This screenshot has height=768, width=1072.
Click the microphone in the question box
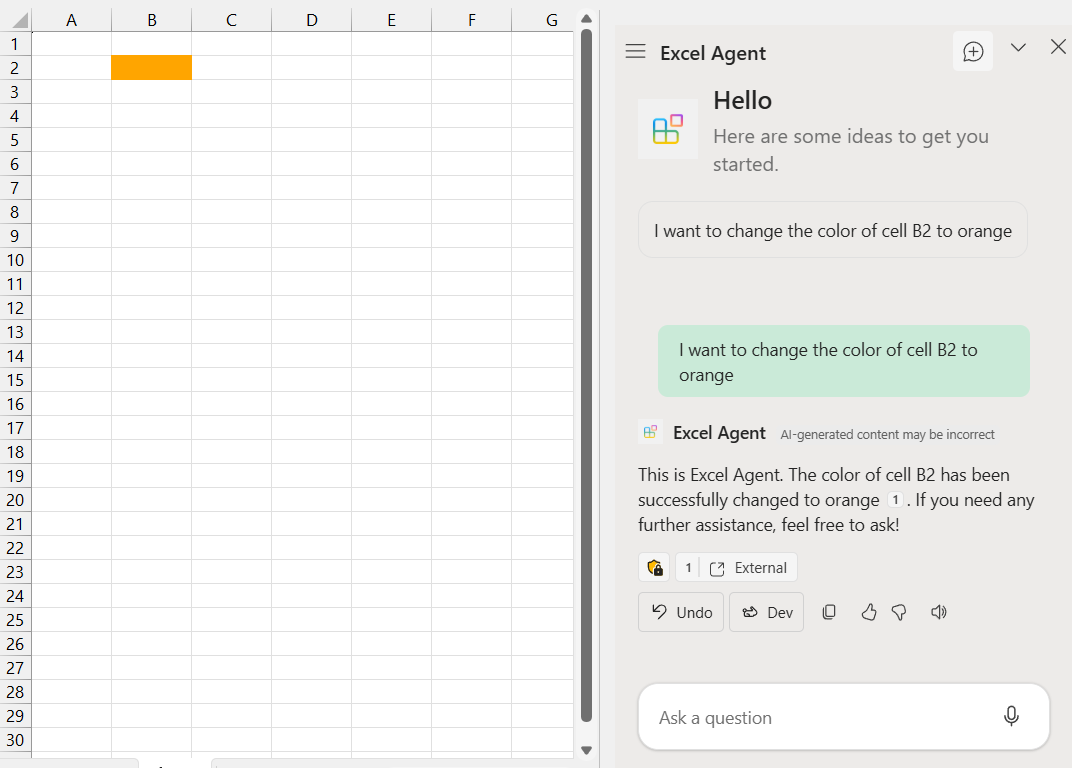(1011, 716)
